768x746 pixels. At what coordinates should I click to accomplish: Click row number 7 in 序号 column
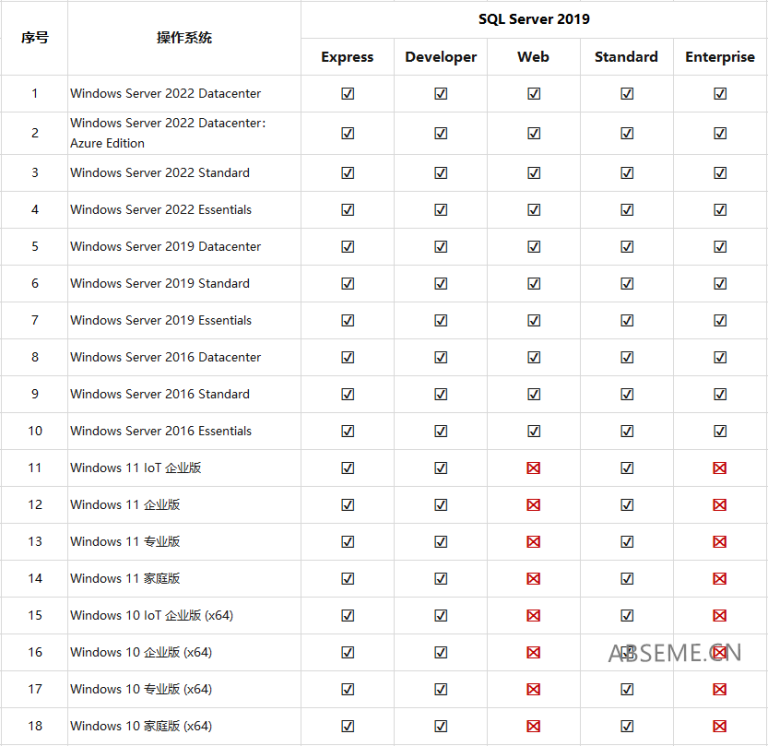click(35, 321)
